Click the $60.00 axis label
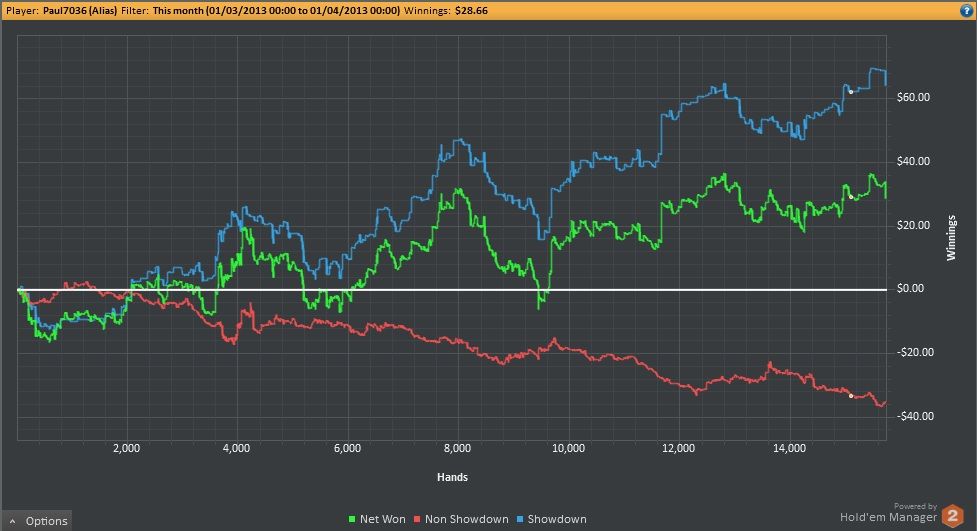Screen dimensions: 977x531 pos(913,97)
